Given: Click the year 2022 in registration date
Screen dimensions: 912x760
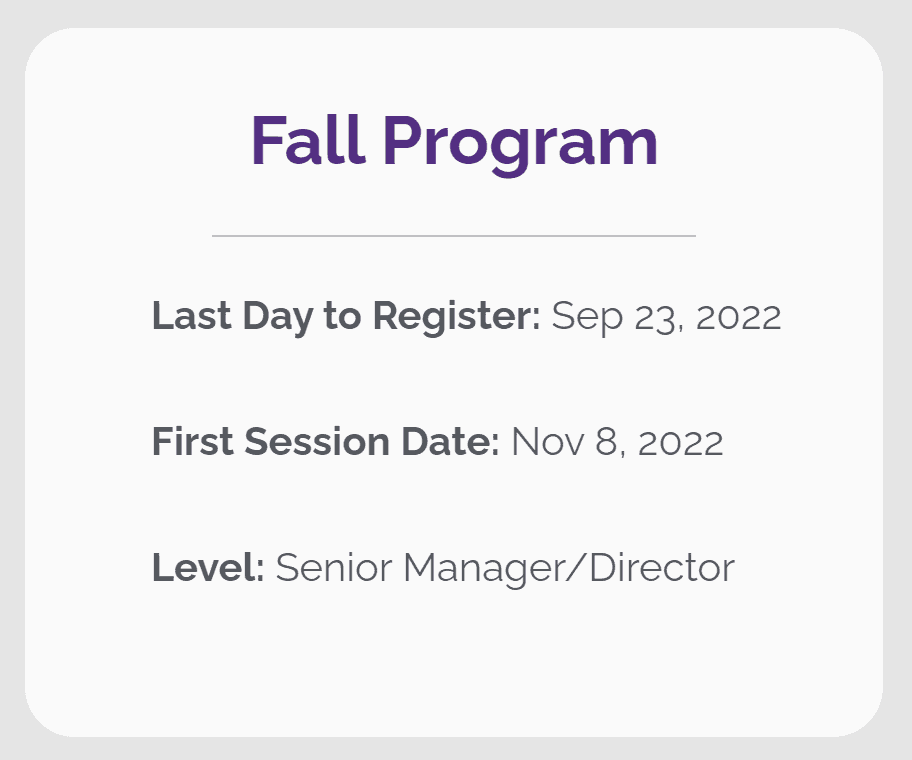Looking at the screenshot, I should pos(739,317).
